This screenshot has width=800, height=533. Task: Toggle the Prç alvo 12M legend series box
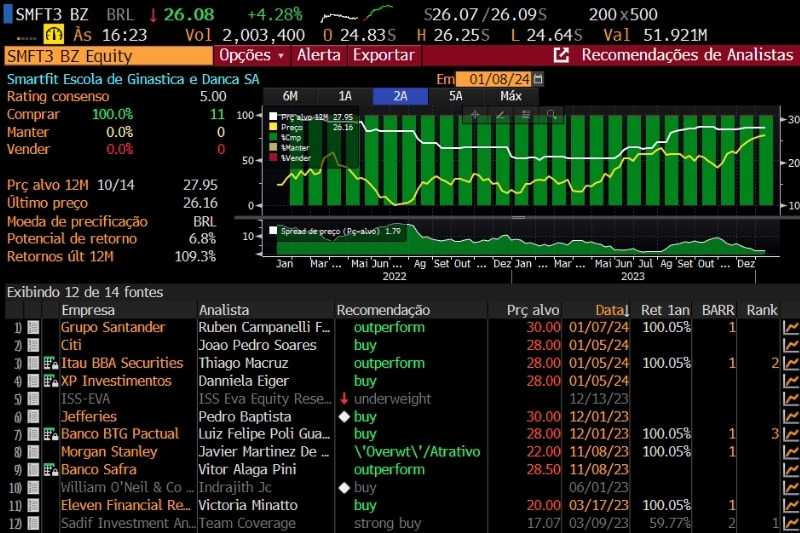(273, 117)
